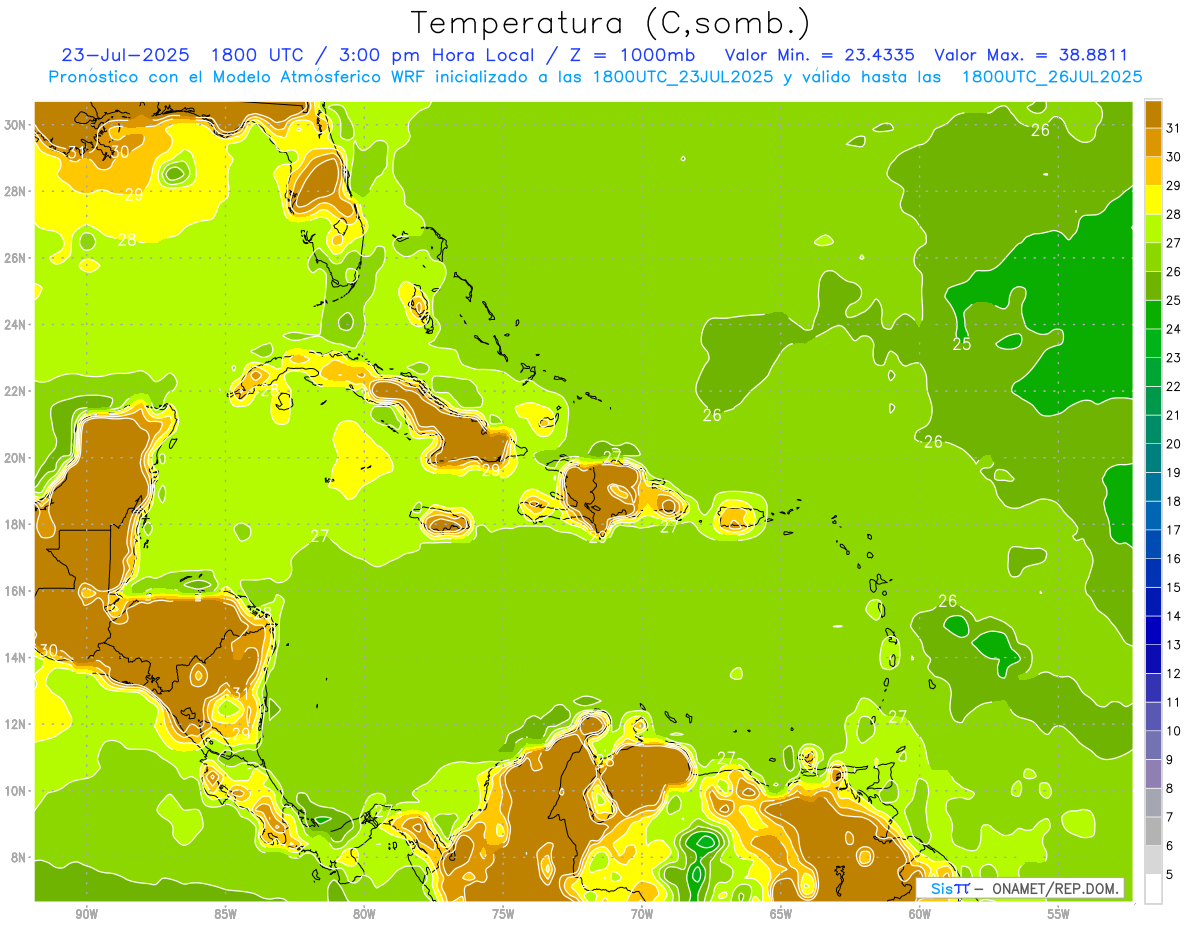Click the 80W longitude axis label
The width and height of the screenshot is (1200, 927).
click(x=364, y=913)
